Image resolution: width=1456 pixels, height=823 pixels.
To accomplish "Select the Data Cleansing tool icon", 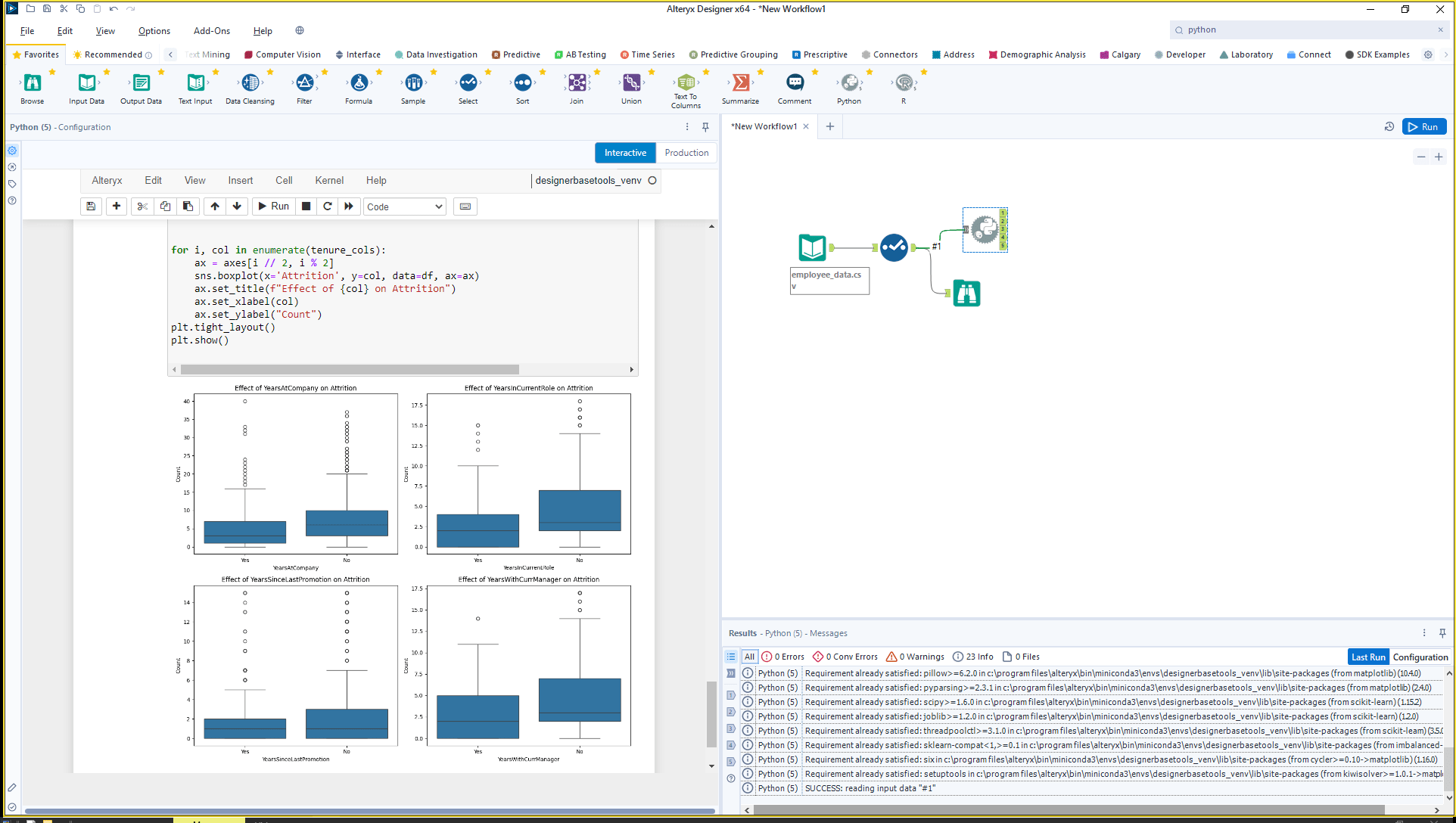I will click(x=250, y=83).
